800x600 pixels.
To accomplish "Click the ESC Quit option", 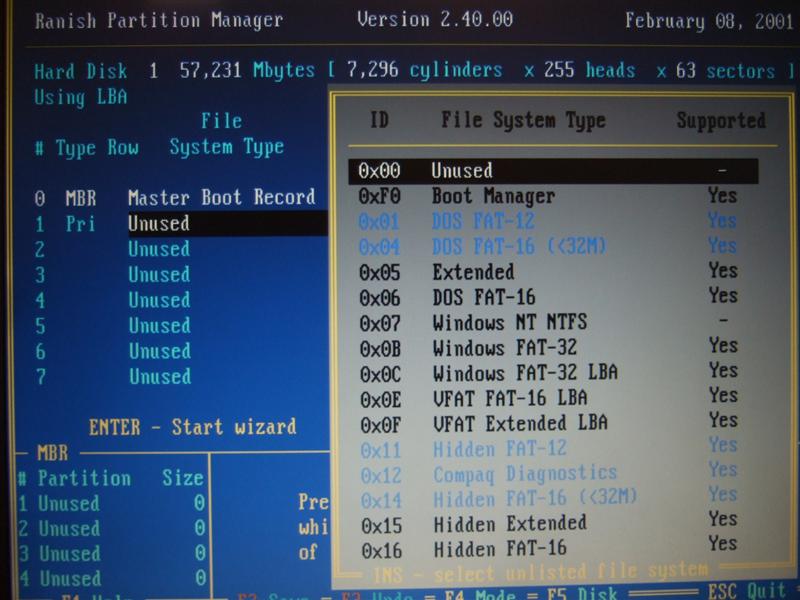I will coord(747,592).
